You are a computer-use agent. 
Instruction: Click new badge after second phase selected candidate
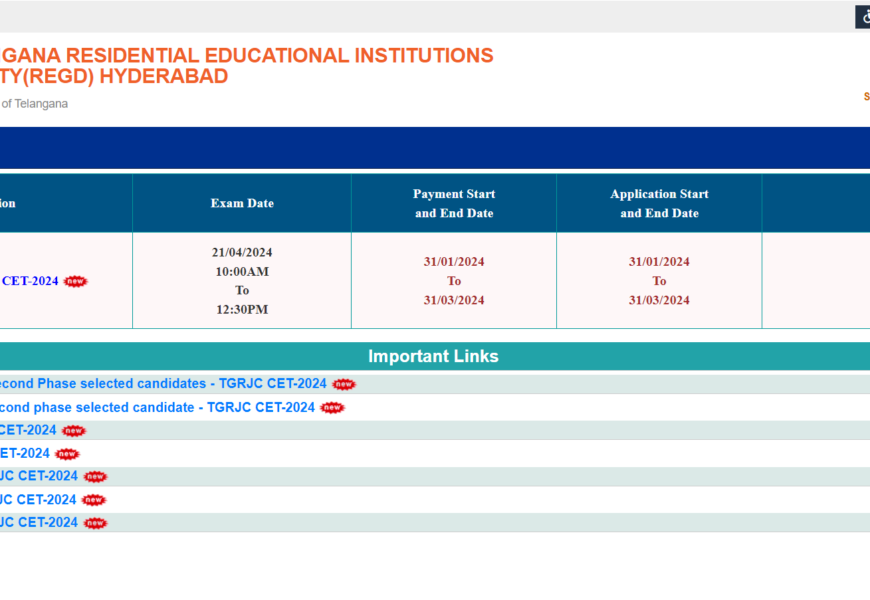coord(332,408)
